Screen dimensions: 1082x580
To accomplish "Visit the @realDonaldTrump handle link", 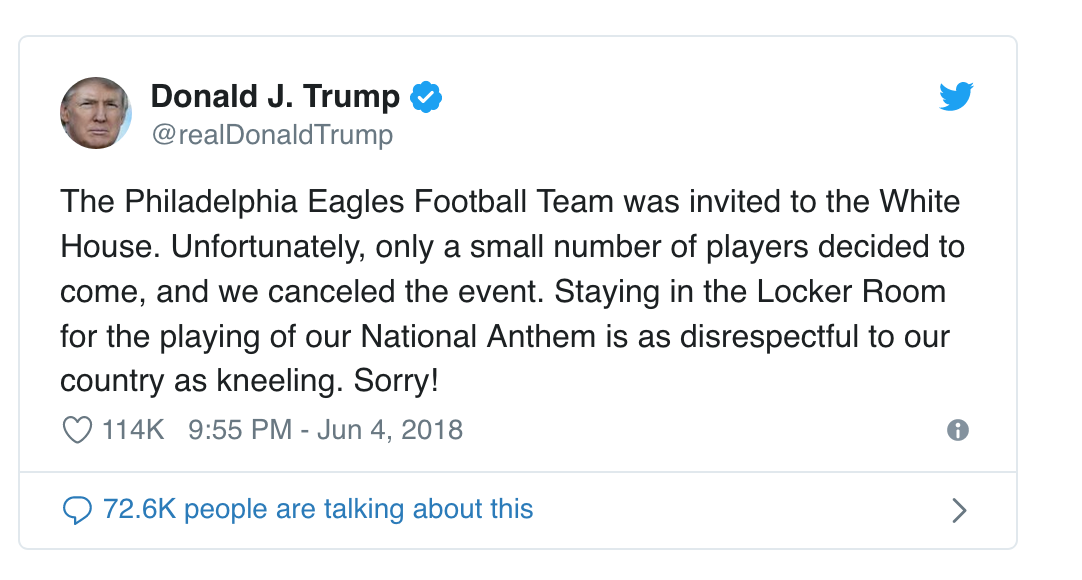I will point(273,134).
